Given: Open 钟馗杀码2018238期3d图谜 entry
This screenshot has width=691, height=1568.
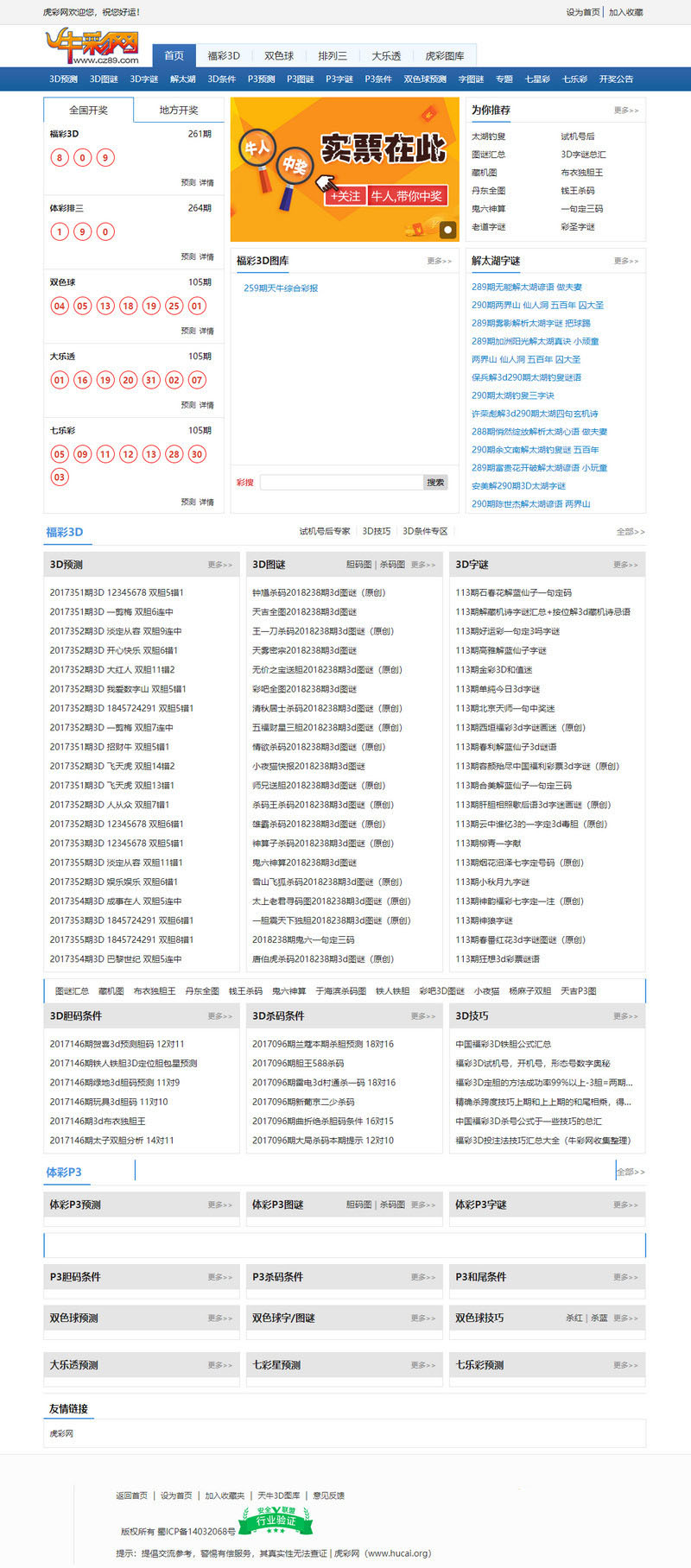Looking at the screenshot, I should click(x=319, y=593).
